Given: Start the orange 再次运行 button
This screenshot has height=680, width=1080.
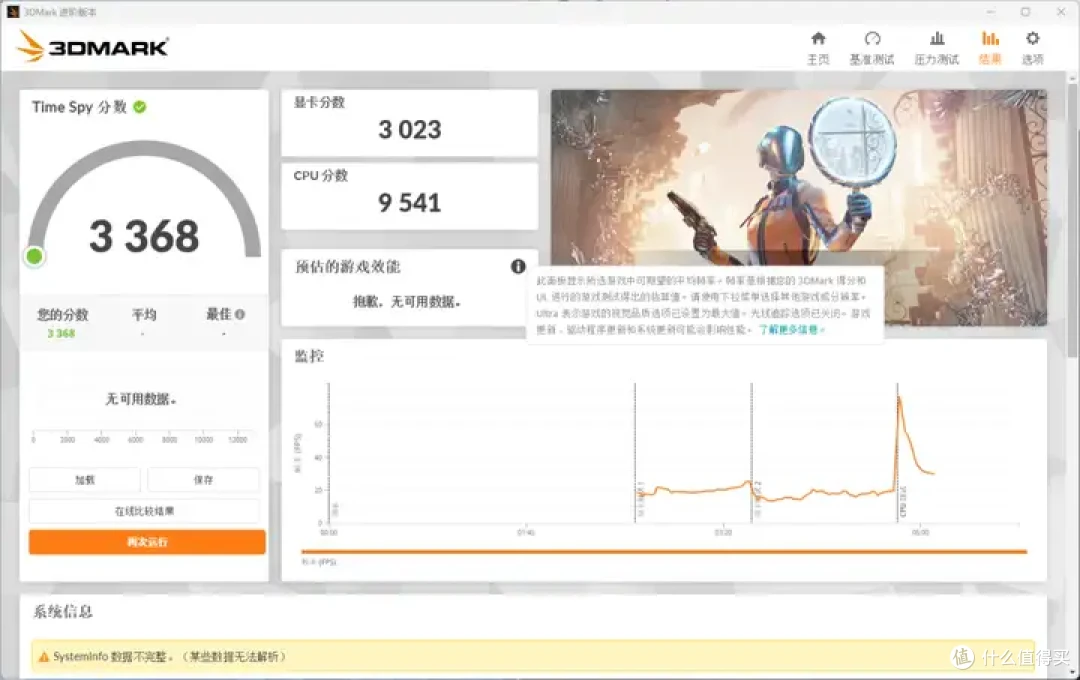Looking at the screenshot, I should (144, 541).
